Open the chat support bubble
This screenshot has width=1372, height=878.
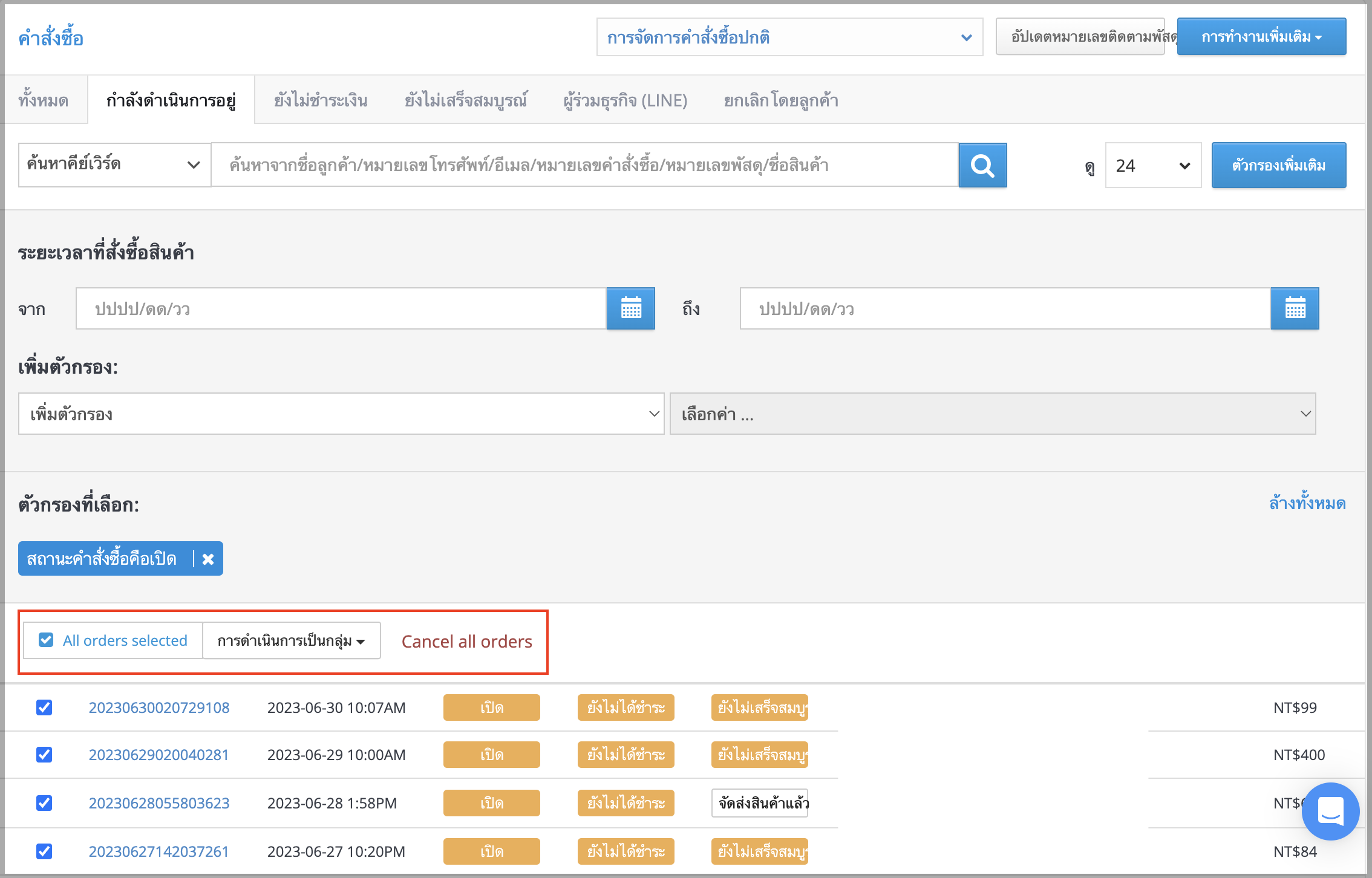tap(1330, 811)
